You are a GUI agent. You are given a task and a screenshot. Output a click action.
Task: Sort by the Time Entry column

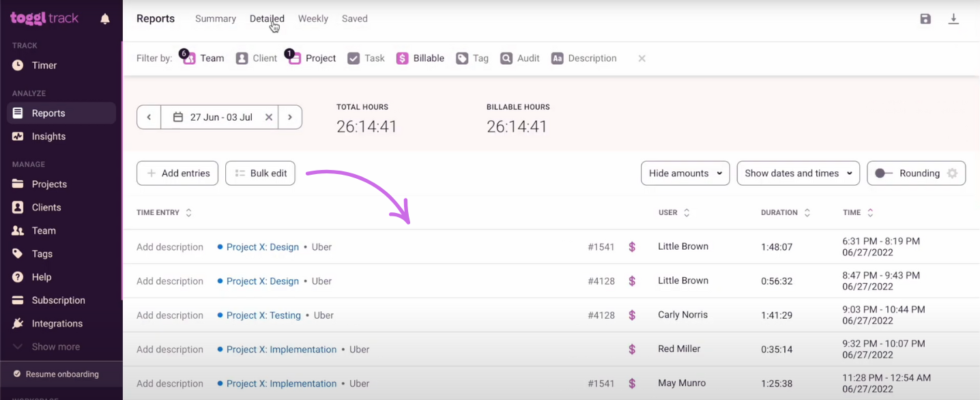click(164, 212)
